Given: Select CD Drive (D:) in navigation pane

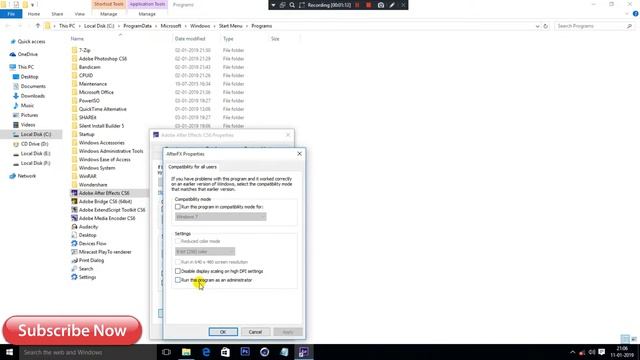Looking at the screenshot, I should pos(34,144).
